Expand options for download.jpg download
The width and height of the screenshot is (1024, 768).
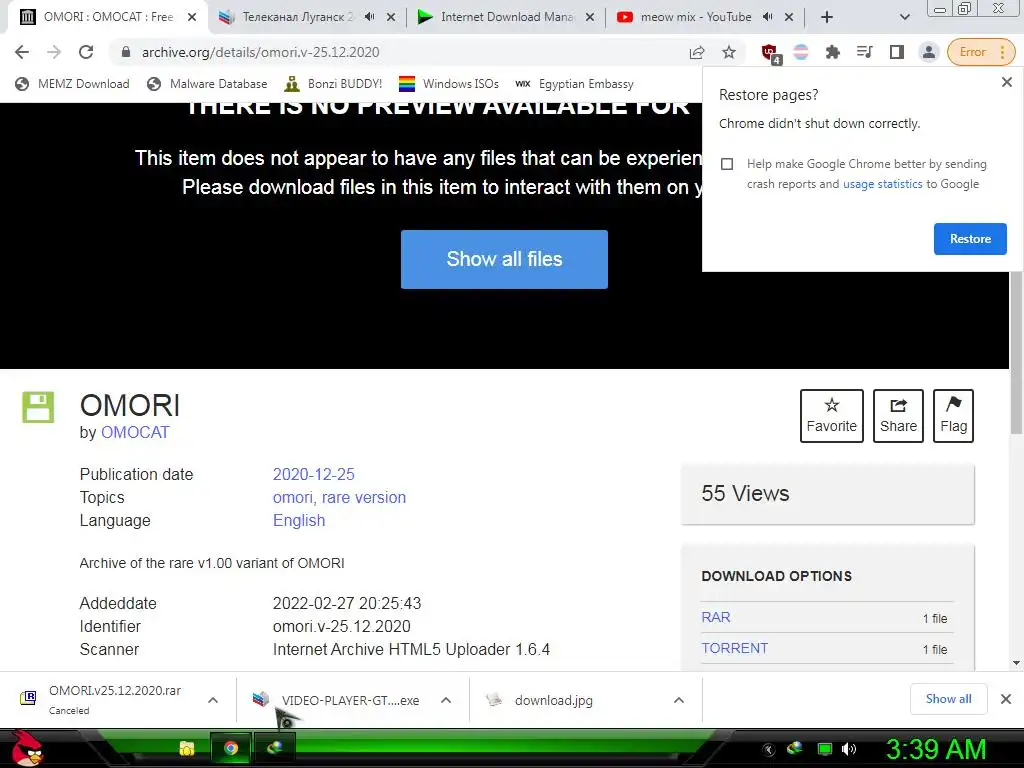(x=679, y=700)
